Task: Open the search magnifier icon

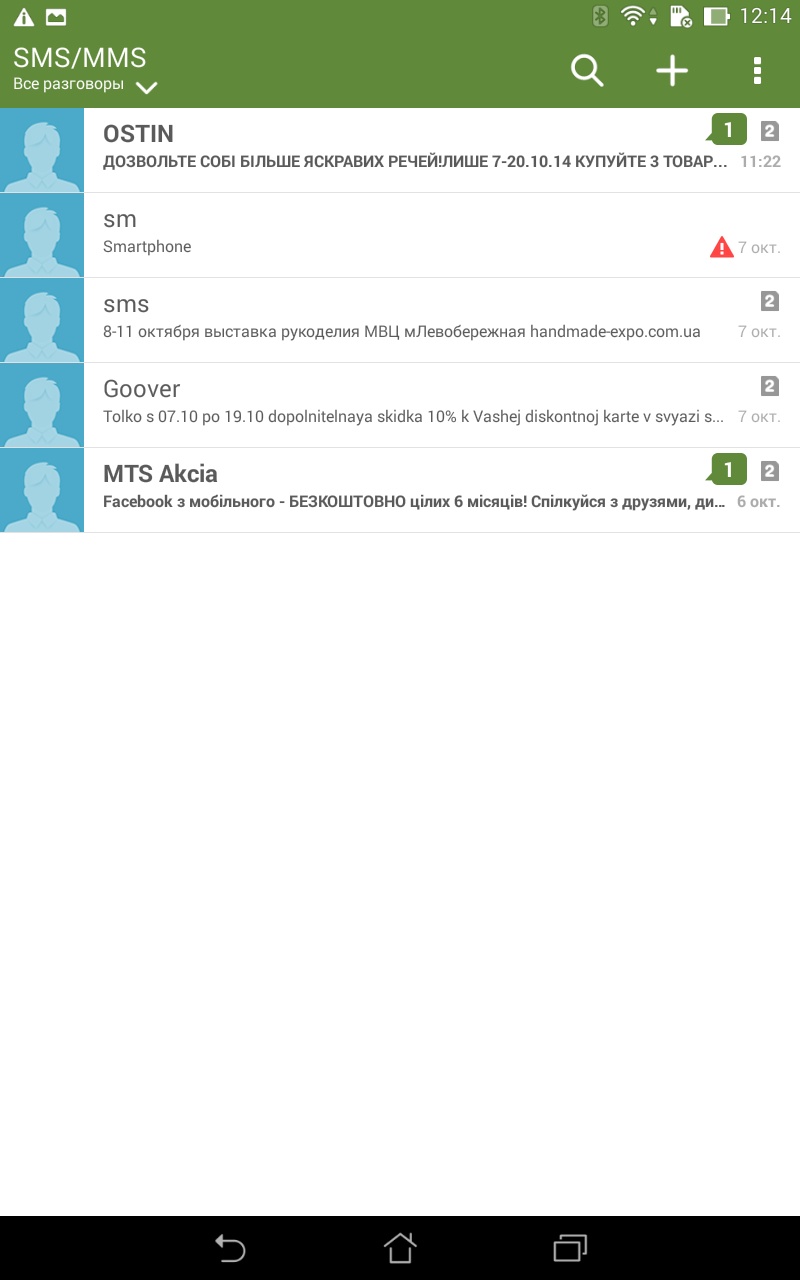Action: 587,71
